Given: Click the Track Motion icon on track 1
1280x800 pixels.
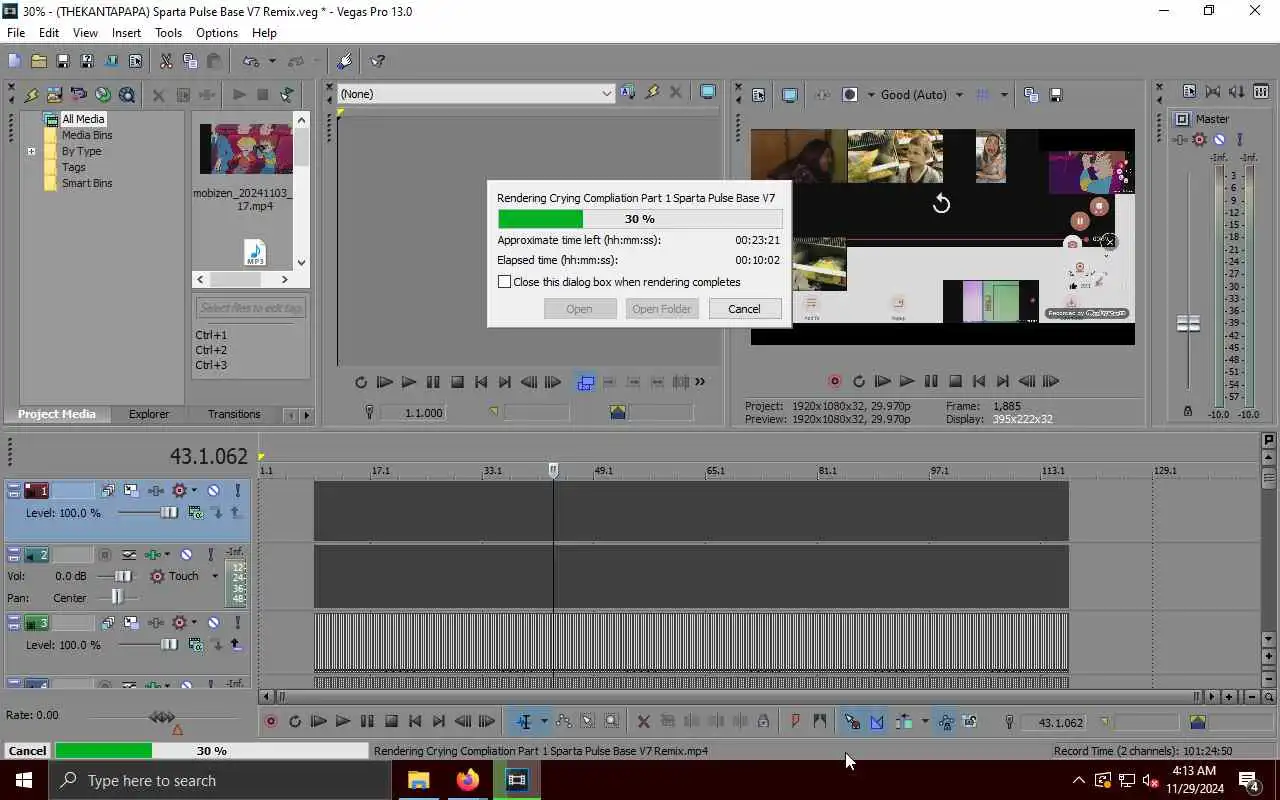Looking at the screenshot, I should click(x=131, y=490).
